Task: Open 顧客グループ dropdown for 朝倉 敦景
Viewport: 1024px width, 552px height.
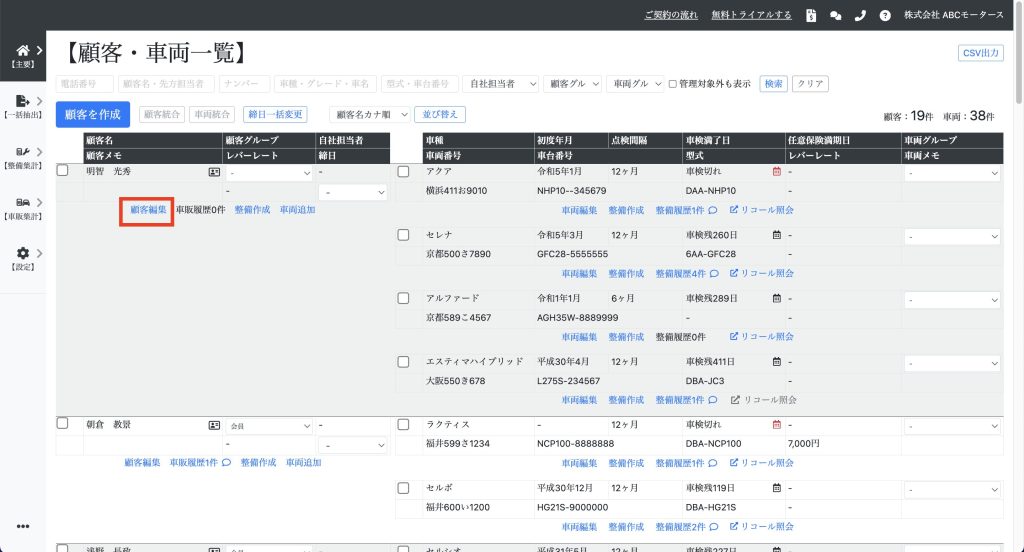Action: [270, 426]
